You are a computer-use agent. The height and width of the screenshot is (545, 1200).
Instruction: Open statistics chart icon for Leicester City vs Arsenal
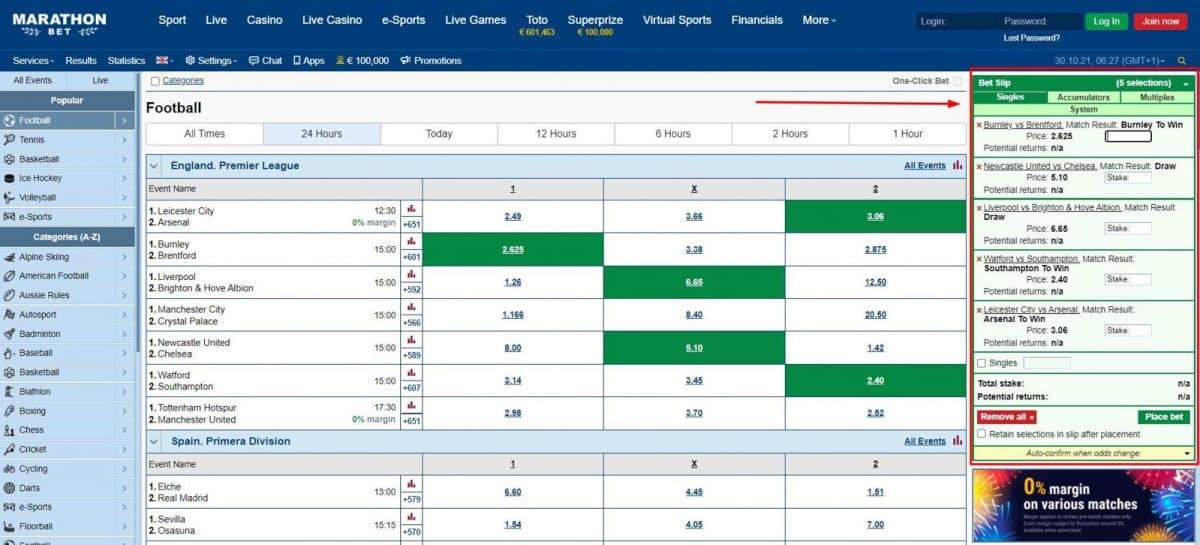click(411, 209)
